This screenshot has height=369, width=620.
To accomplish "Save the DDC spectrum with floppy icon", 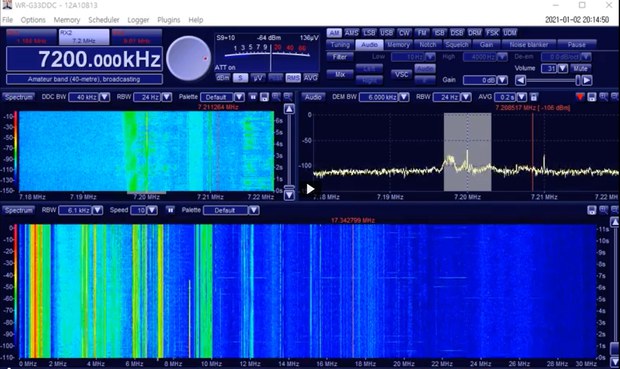I will pos(264,97).
